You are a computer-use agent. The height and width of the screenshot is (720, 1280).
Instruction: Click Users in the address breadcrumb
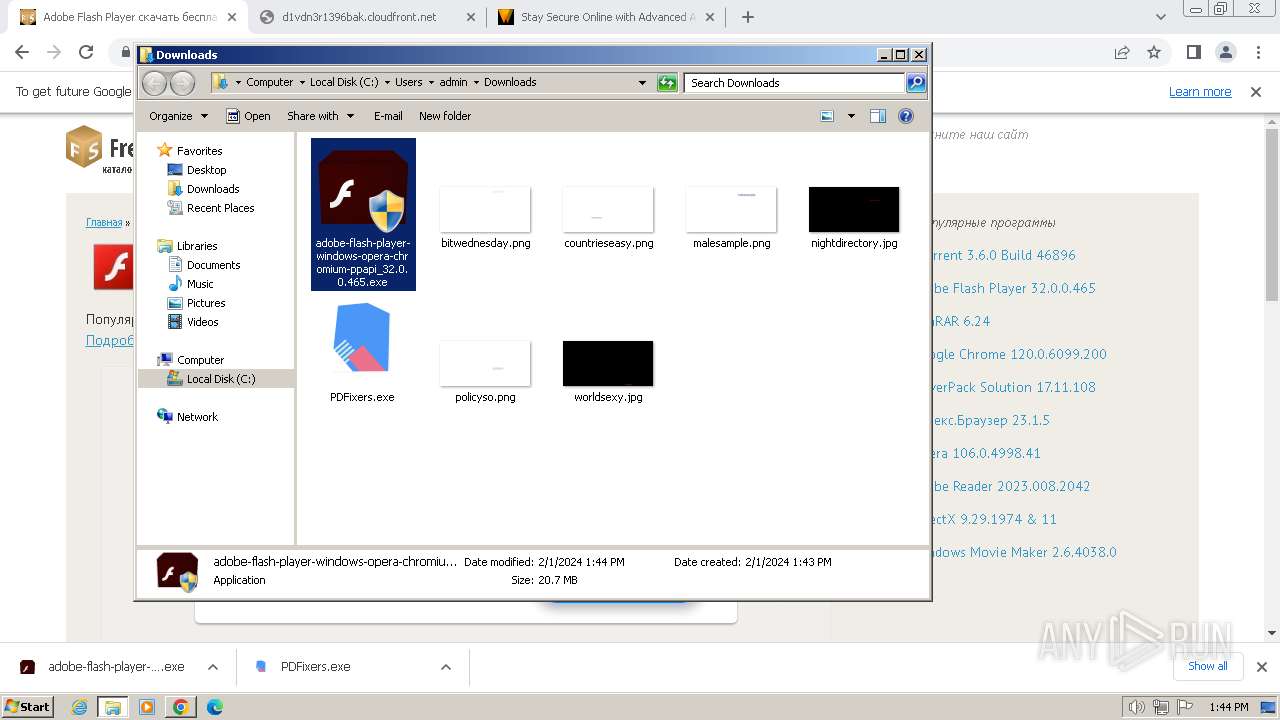point(408,82)
